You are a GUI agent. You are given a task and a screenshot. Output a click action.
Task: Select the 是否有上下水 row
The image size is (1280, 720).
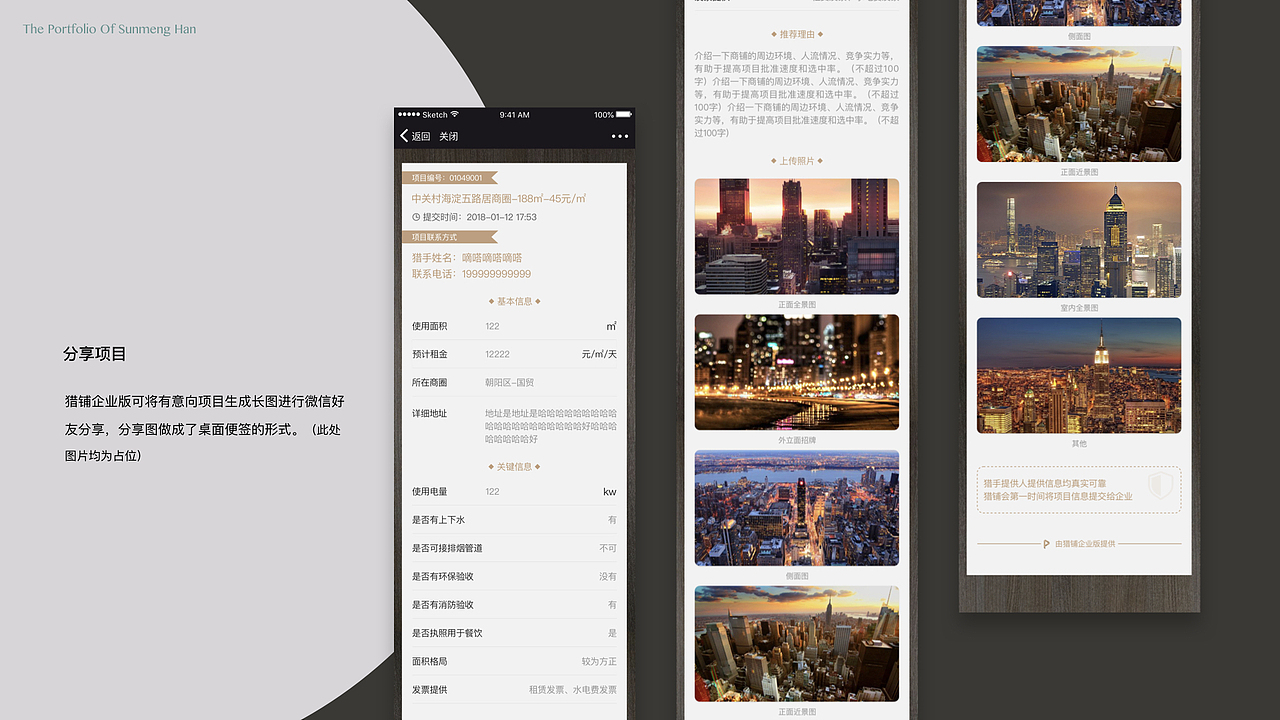point(514,520)
